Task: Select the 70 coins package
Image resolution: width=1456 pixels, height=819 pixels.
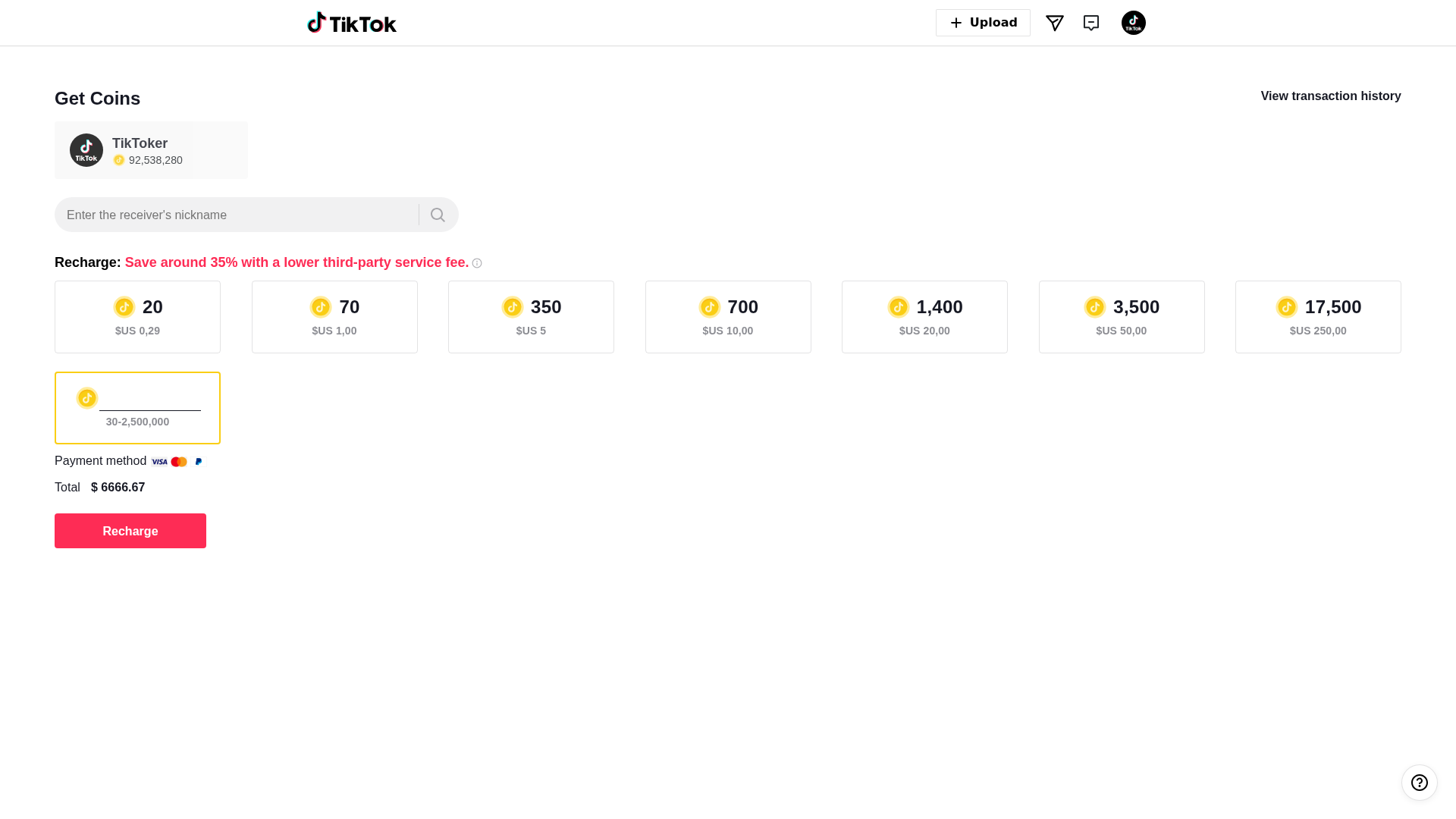Action: (x=334, y=317)
